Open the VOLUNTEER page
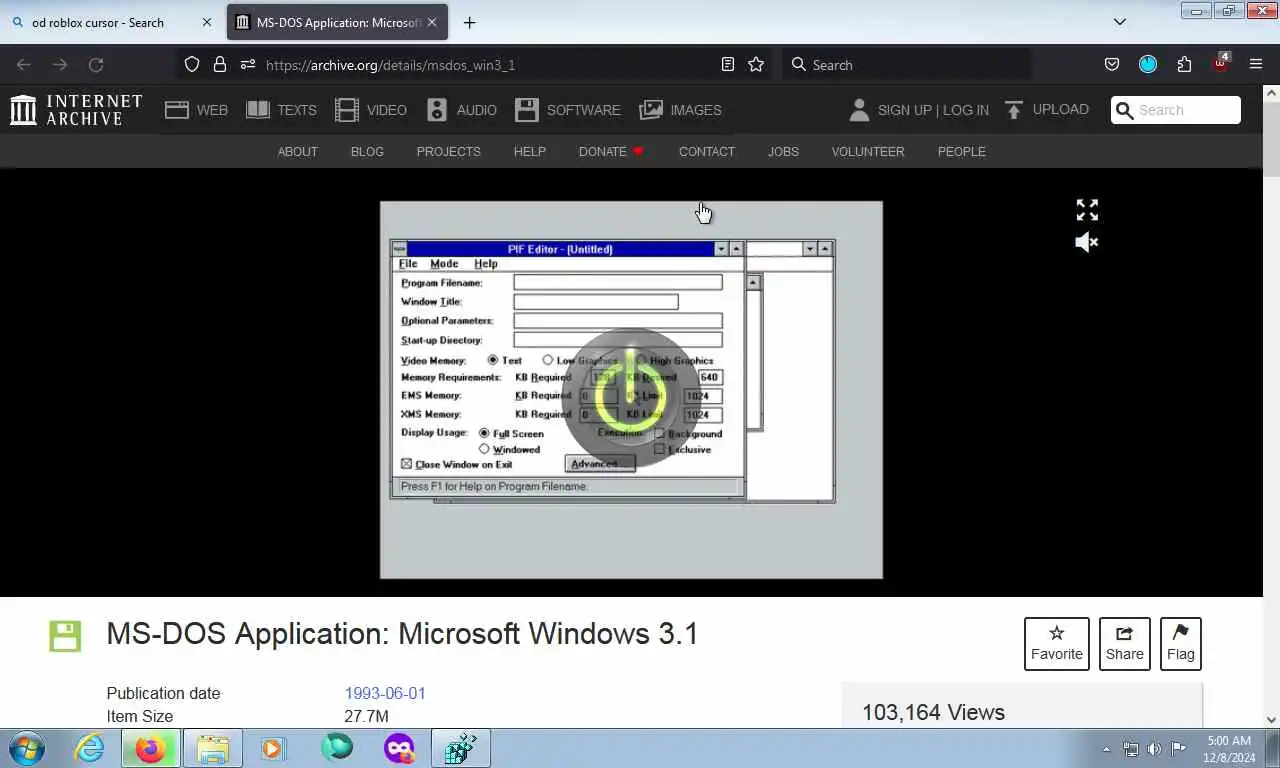1280x768 pixels. pos(868,151)
